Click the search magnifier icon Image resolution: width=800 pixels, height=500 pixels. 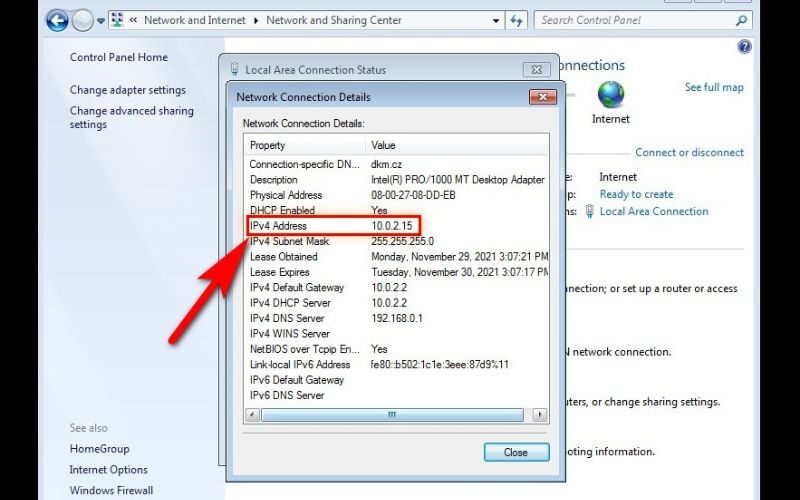coord(741,20)
